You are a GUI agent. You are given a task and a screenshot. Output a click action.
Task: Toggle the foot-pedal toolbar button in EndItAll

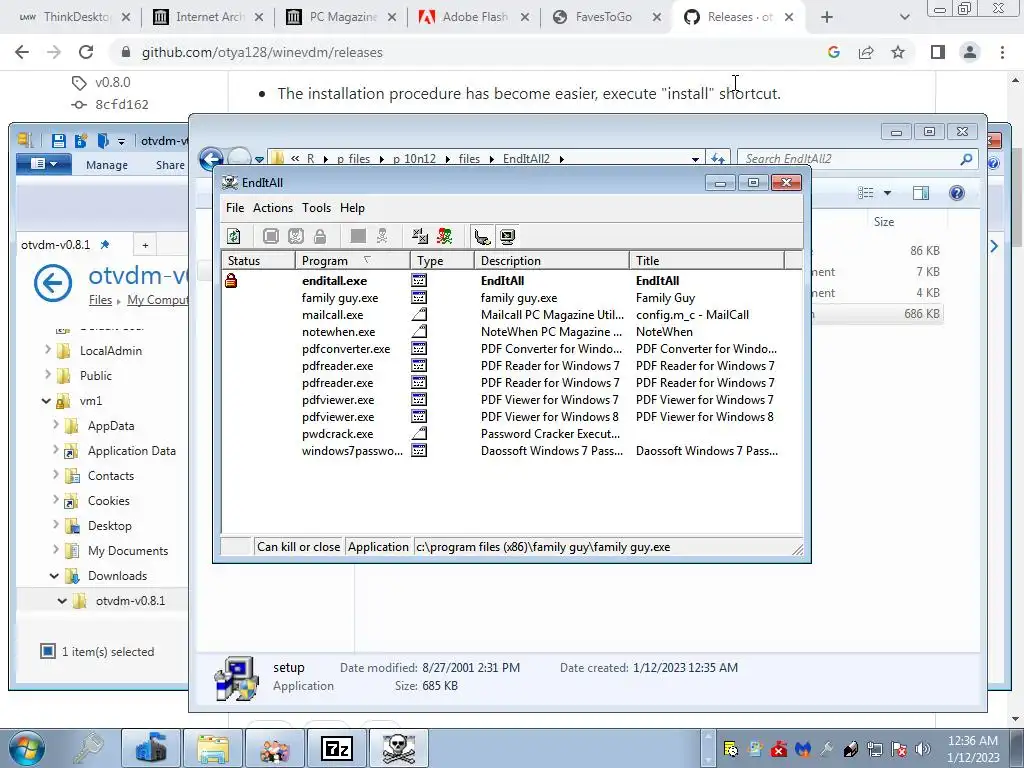coord(483,236)
